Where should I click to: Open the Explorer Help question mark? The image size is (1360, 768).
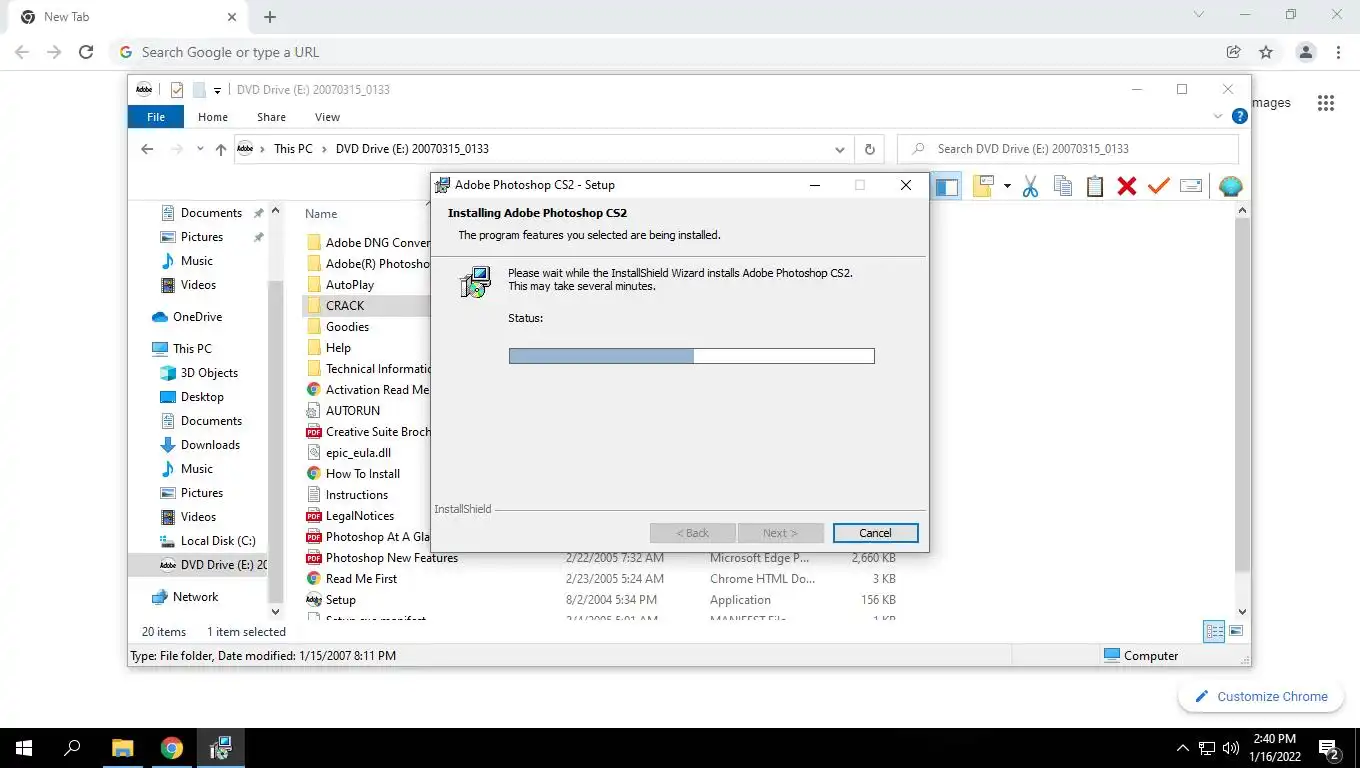pyautogui.click(x=1240, y=116)
